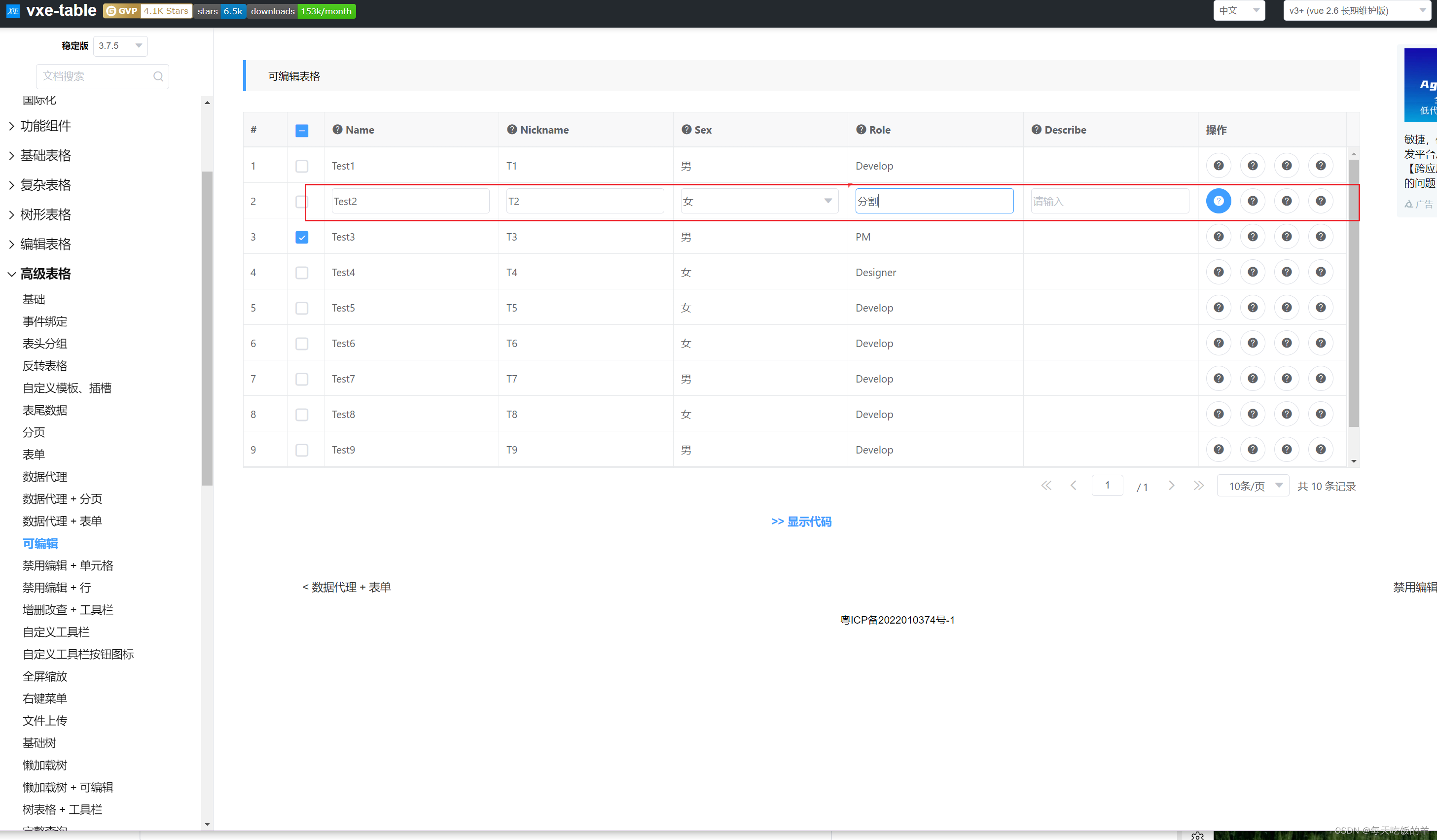
Task: Open the Sex dropdown in row 2
Action: (x=759, y=201)
